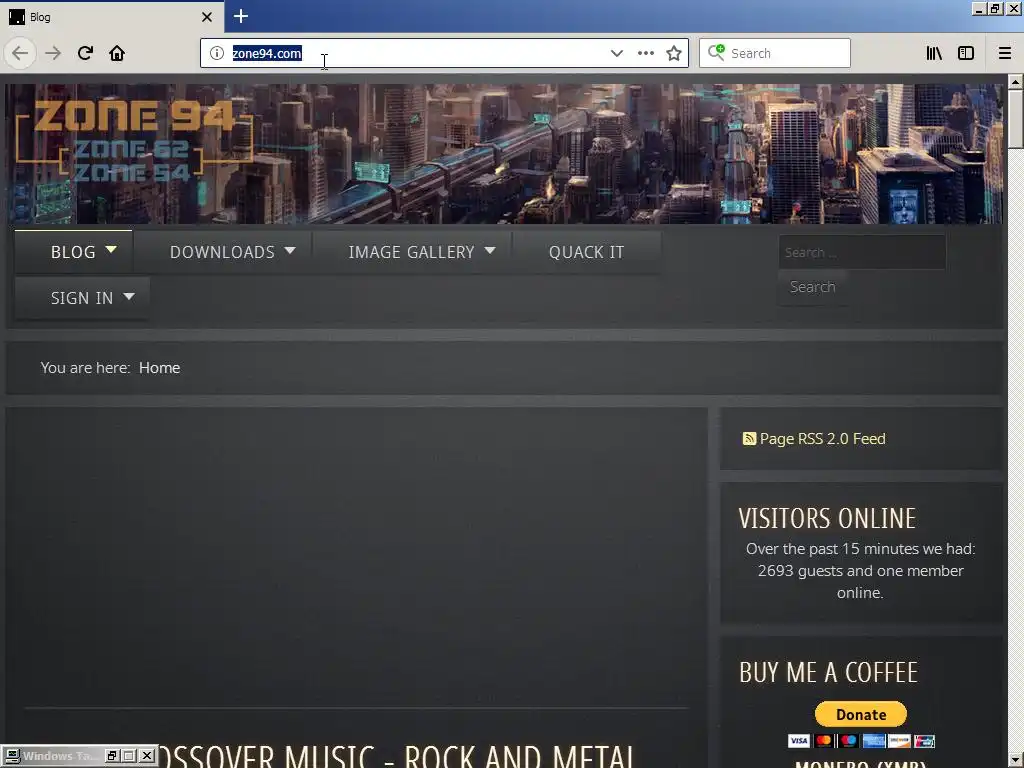
Task: Expand the BLOG dropdown arrow
Action: click(111, 249)
